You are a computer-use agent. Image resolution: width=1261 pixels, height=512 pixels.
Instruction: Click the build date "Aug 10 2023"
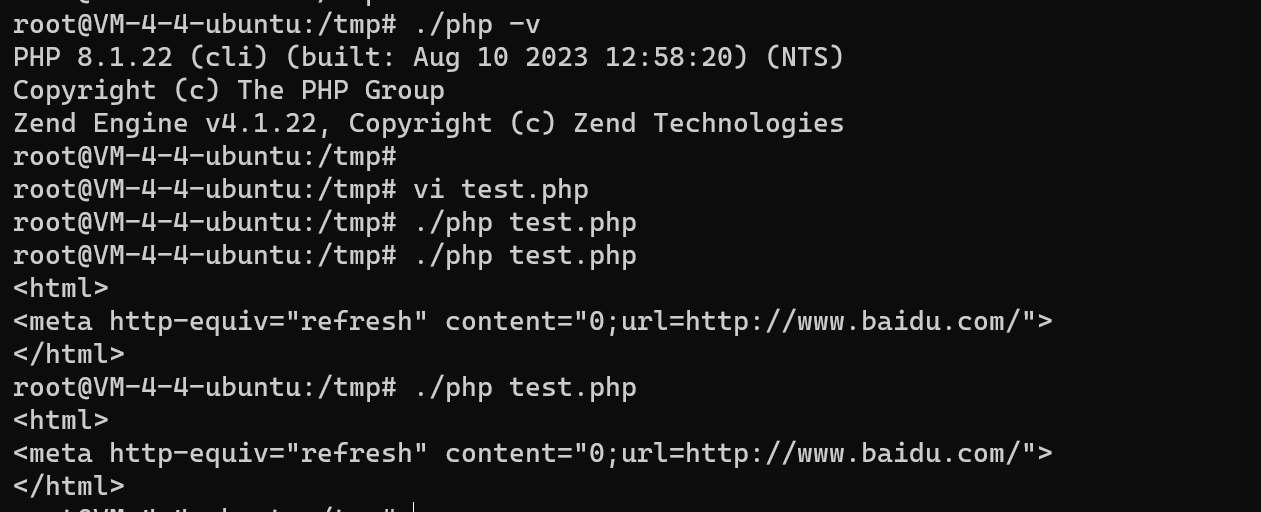click(500, 57)
